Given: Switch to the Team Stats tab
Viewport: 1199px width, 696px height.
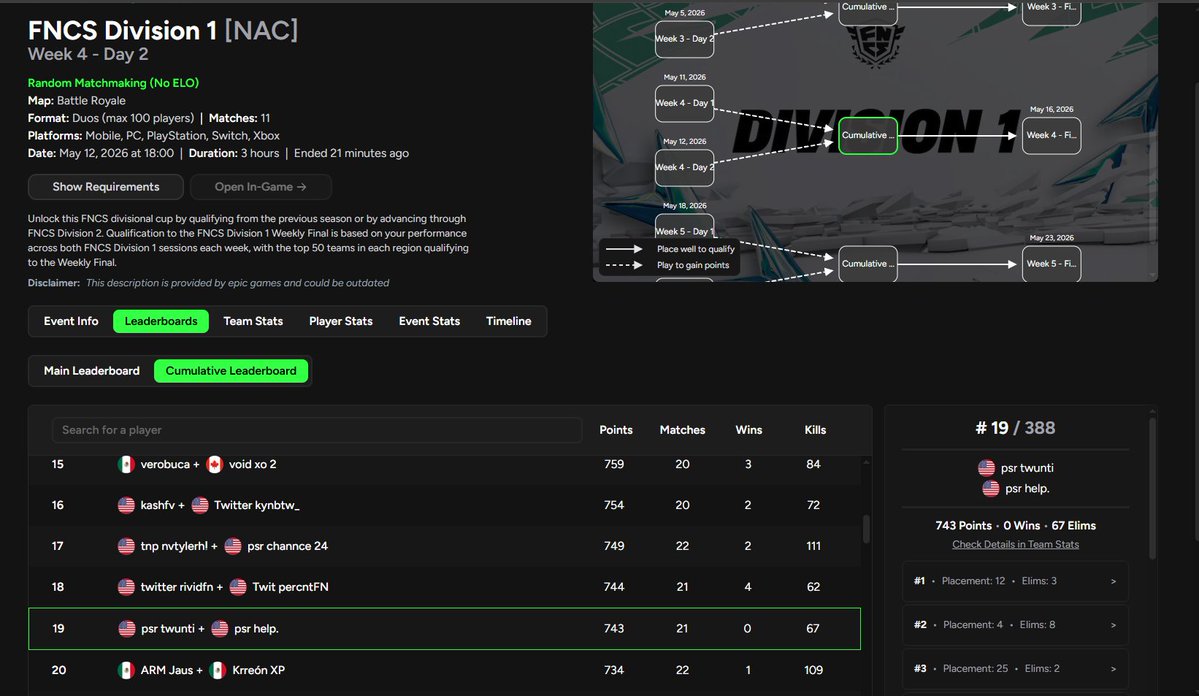Looking at the screenshot, I should (x=253, y=321).
